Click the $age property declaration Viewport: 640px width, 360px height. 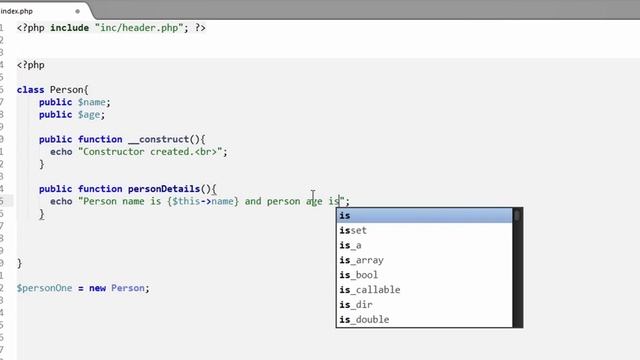[x=89, y=115]
